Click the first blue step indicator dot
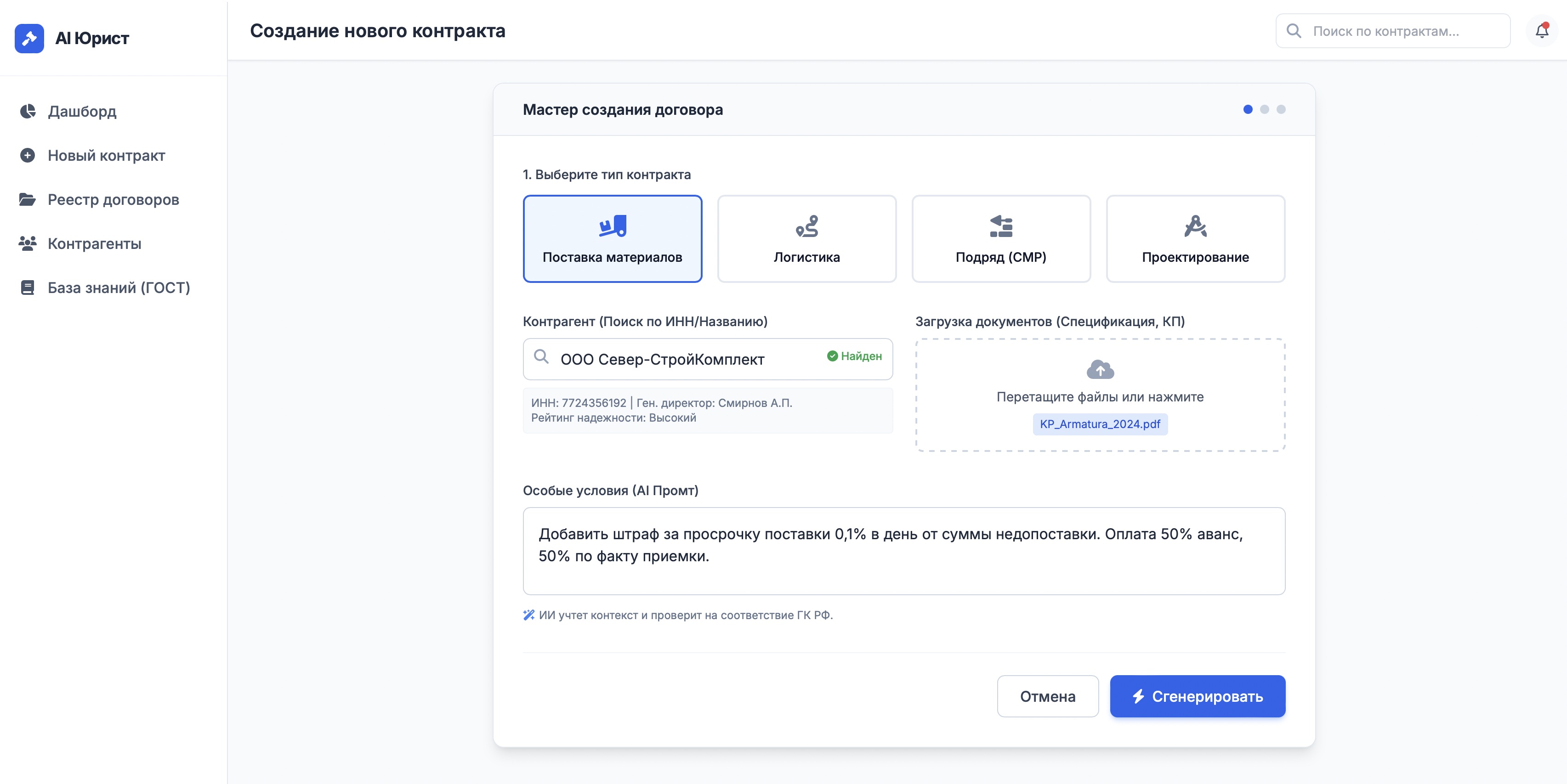 tap(1248, 109)
